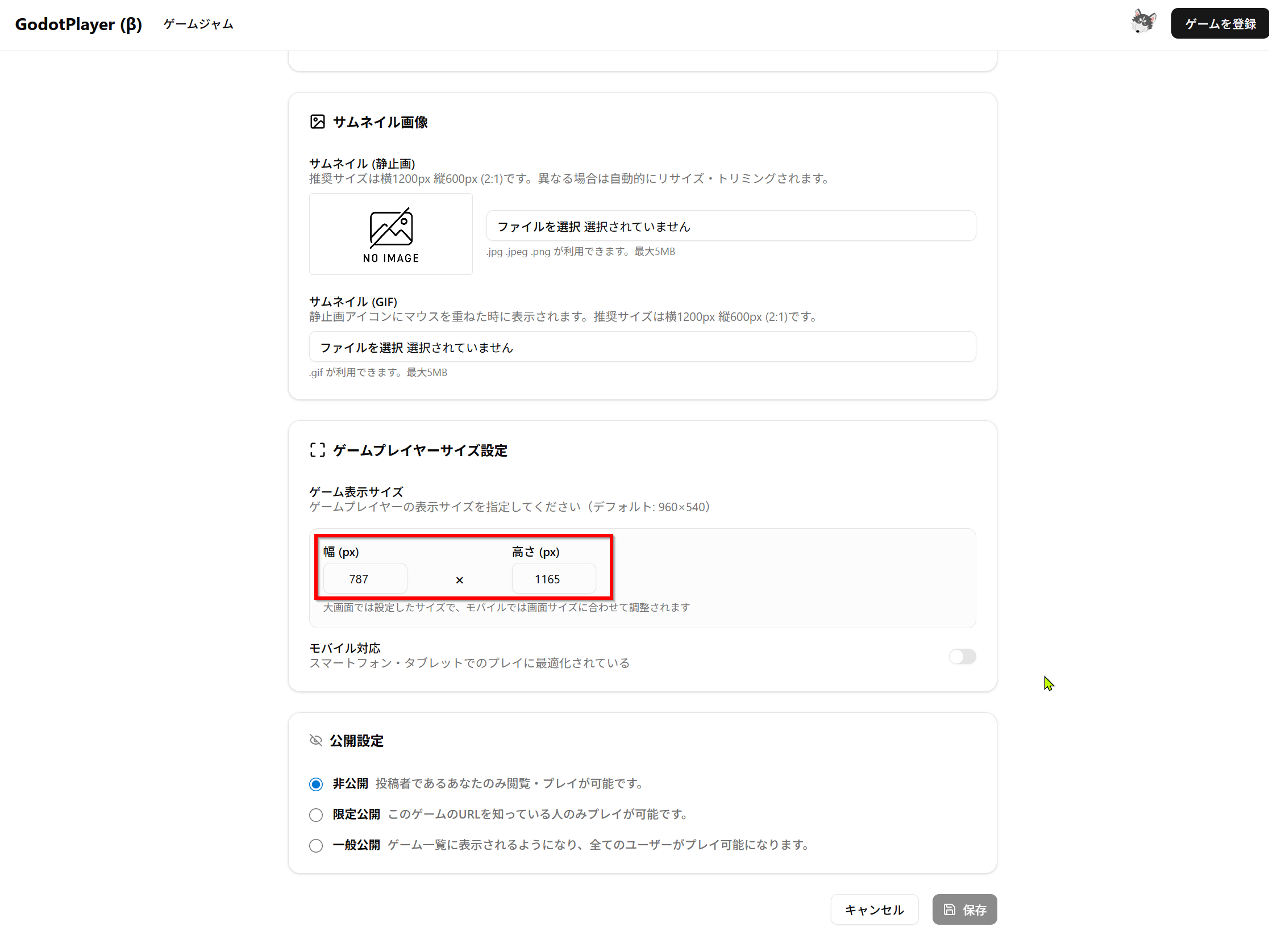Open the ゲームジャム menu item
1269x952 pixels.
pos(198,24)
